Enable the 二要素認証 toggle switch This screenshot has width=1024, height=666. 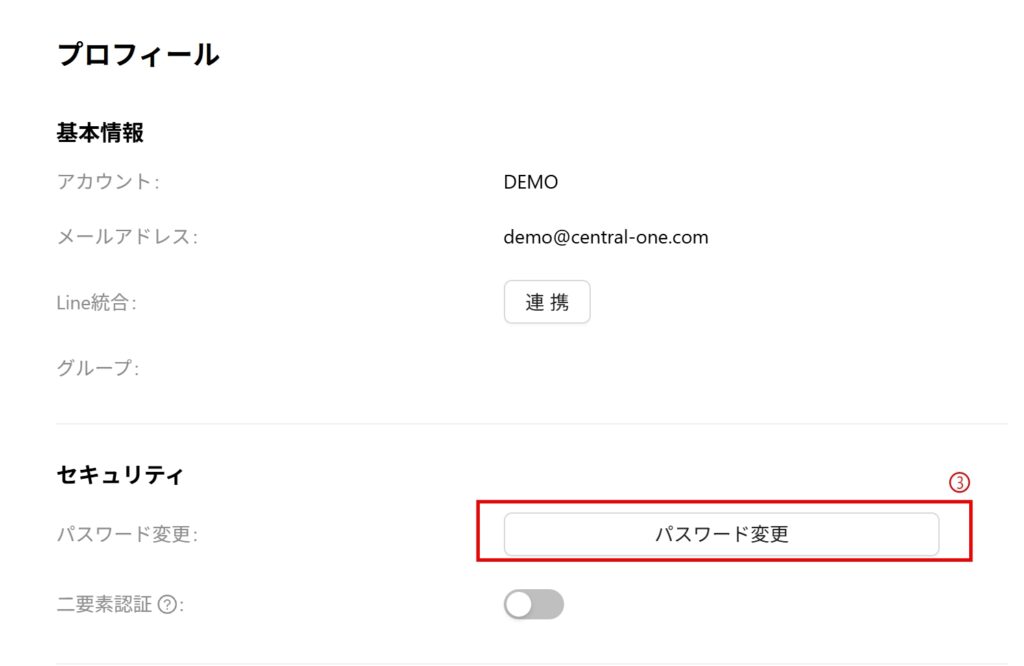(533, 604)
